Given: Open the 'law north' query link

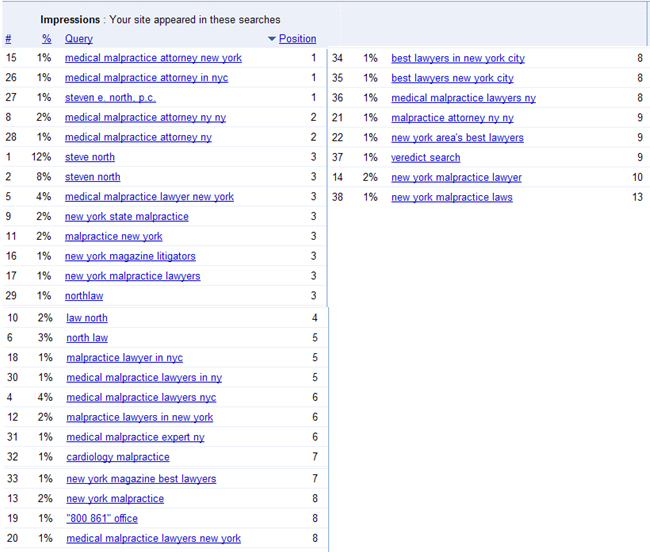Looking at the screenshot, I should point(87,318).
